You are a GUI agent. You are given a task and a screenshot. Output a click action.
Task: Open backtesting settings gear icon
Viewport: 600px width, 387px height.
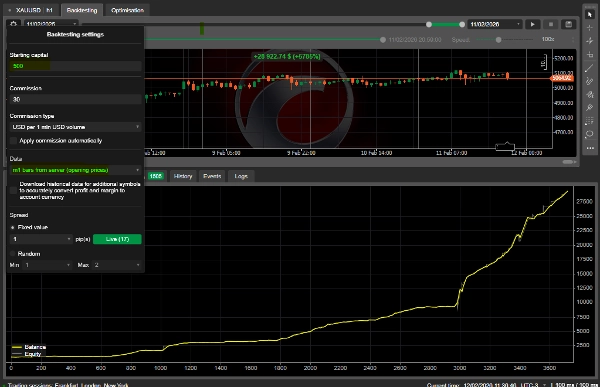click(13, 24)
